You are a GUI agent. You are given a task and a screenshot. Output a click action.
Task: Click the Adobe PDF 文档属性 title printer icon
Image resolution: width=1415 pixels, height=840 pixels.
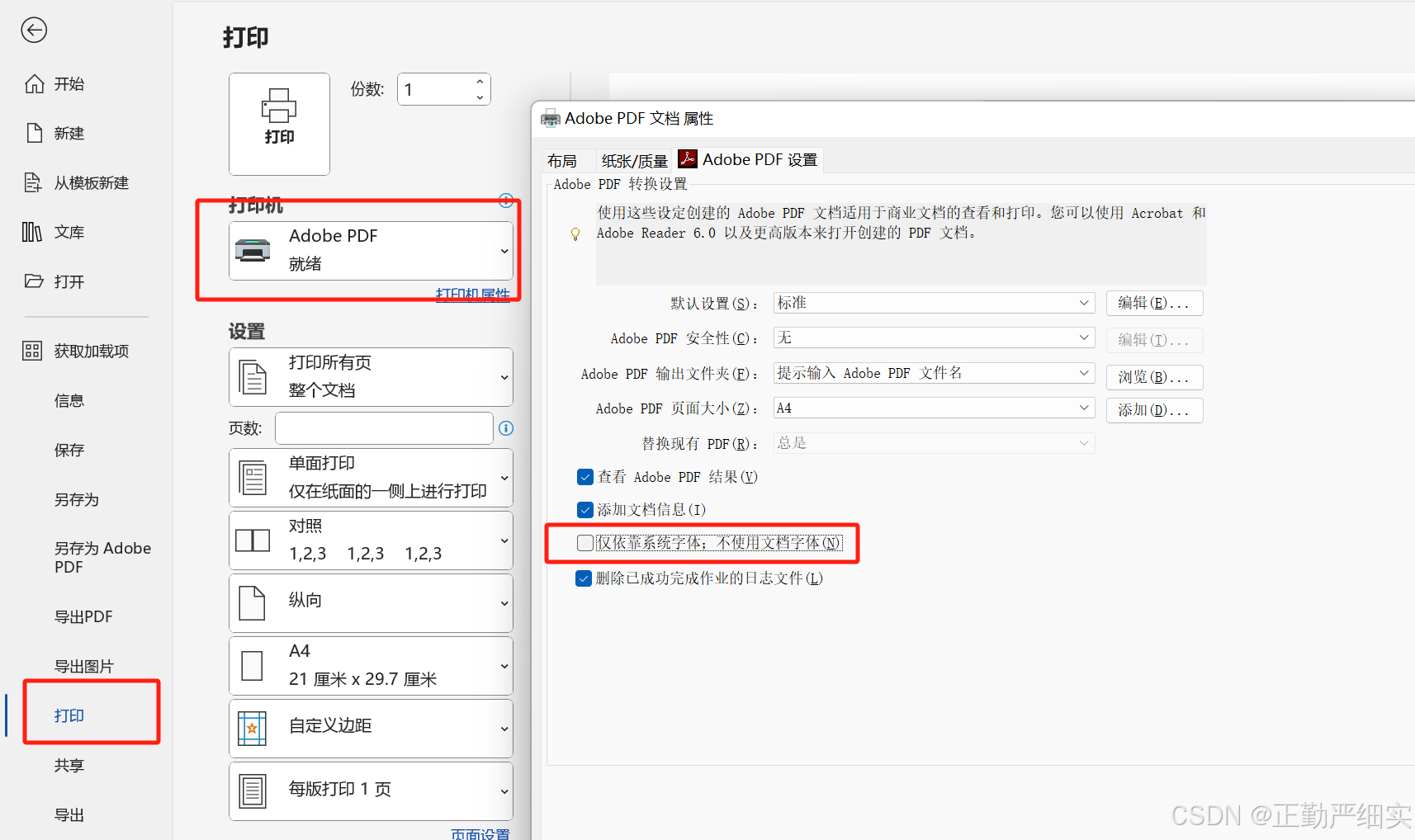[551, 119]
